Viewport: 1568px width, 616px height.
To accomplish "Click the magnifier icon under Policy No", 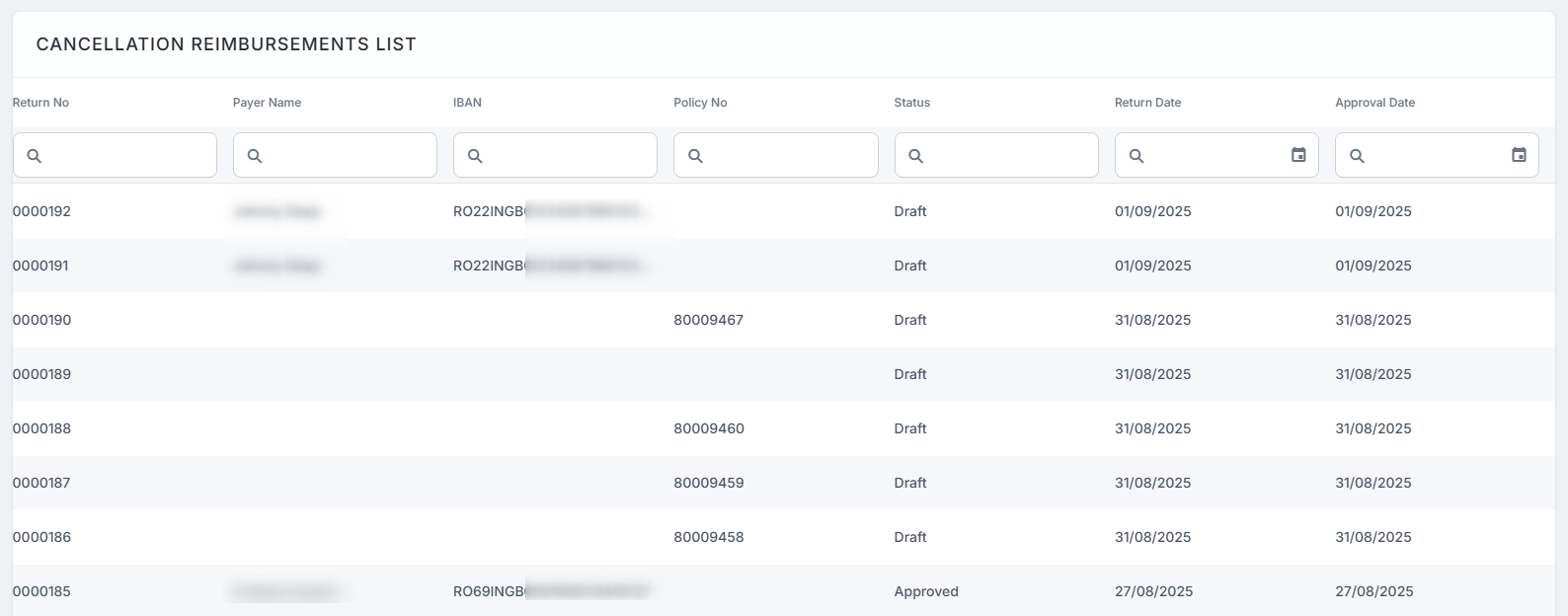I will (x=695, y=156).
